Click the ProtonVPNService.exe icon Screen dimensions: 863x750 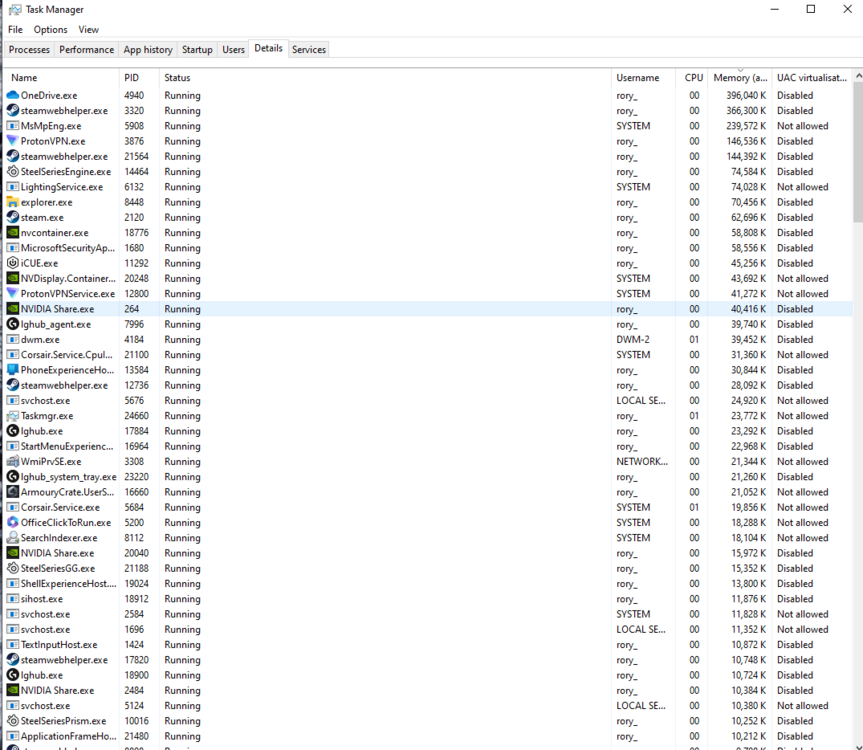(x=13, y=294)
